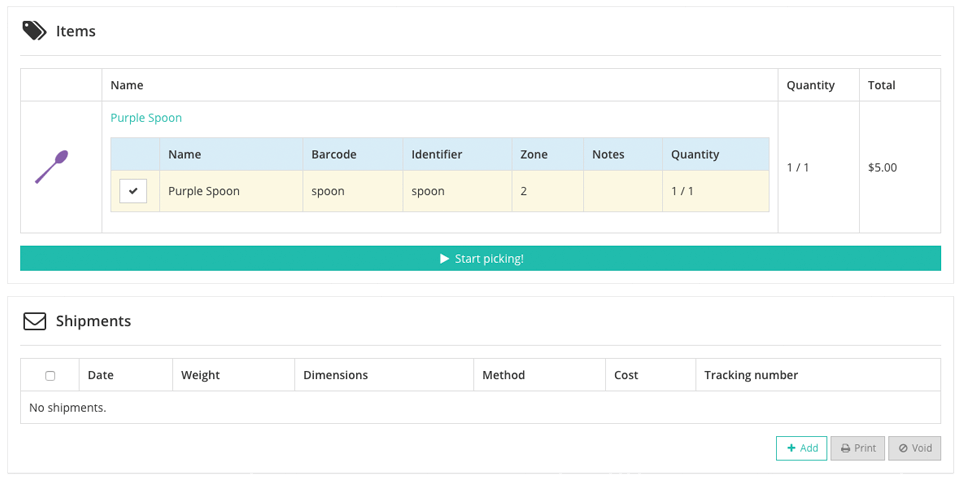Click Purple Spoon name in the yellow row
Viewport: 960px width, 480px height.
point(204,191)
